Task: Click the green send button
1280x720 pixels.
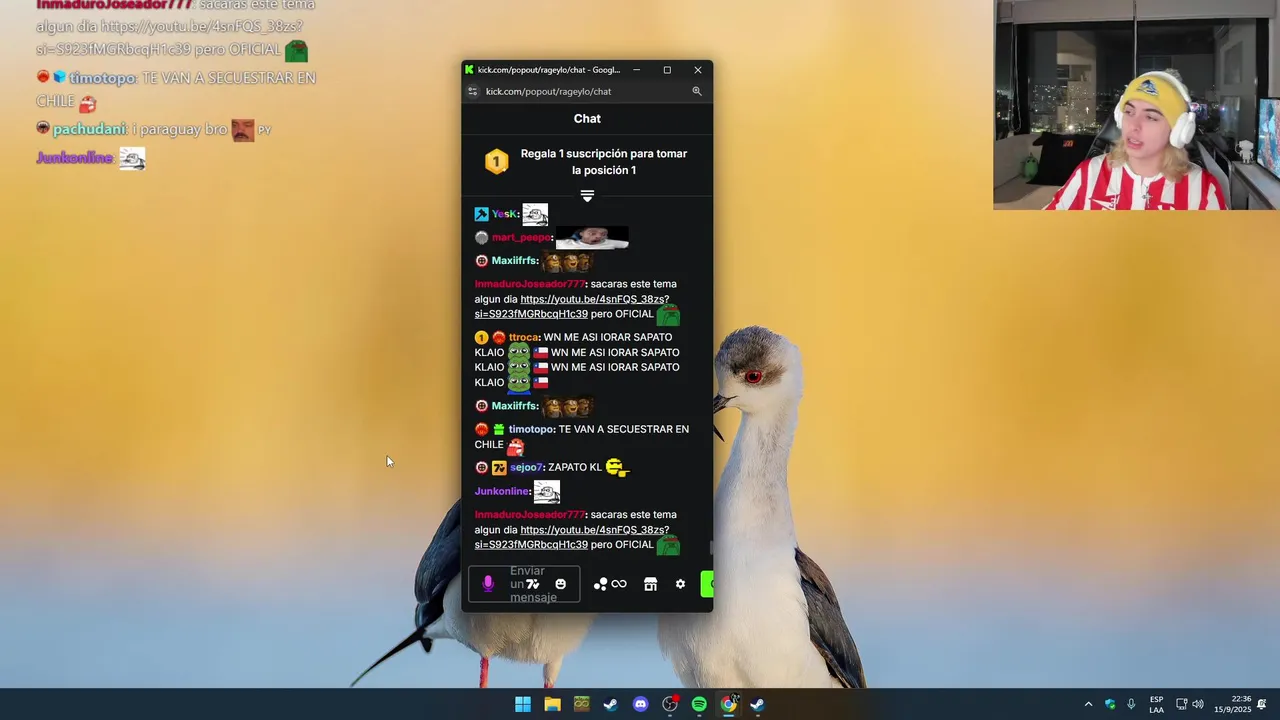Action: pyautogui.click(x=707, y=584)
